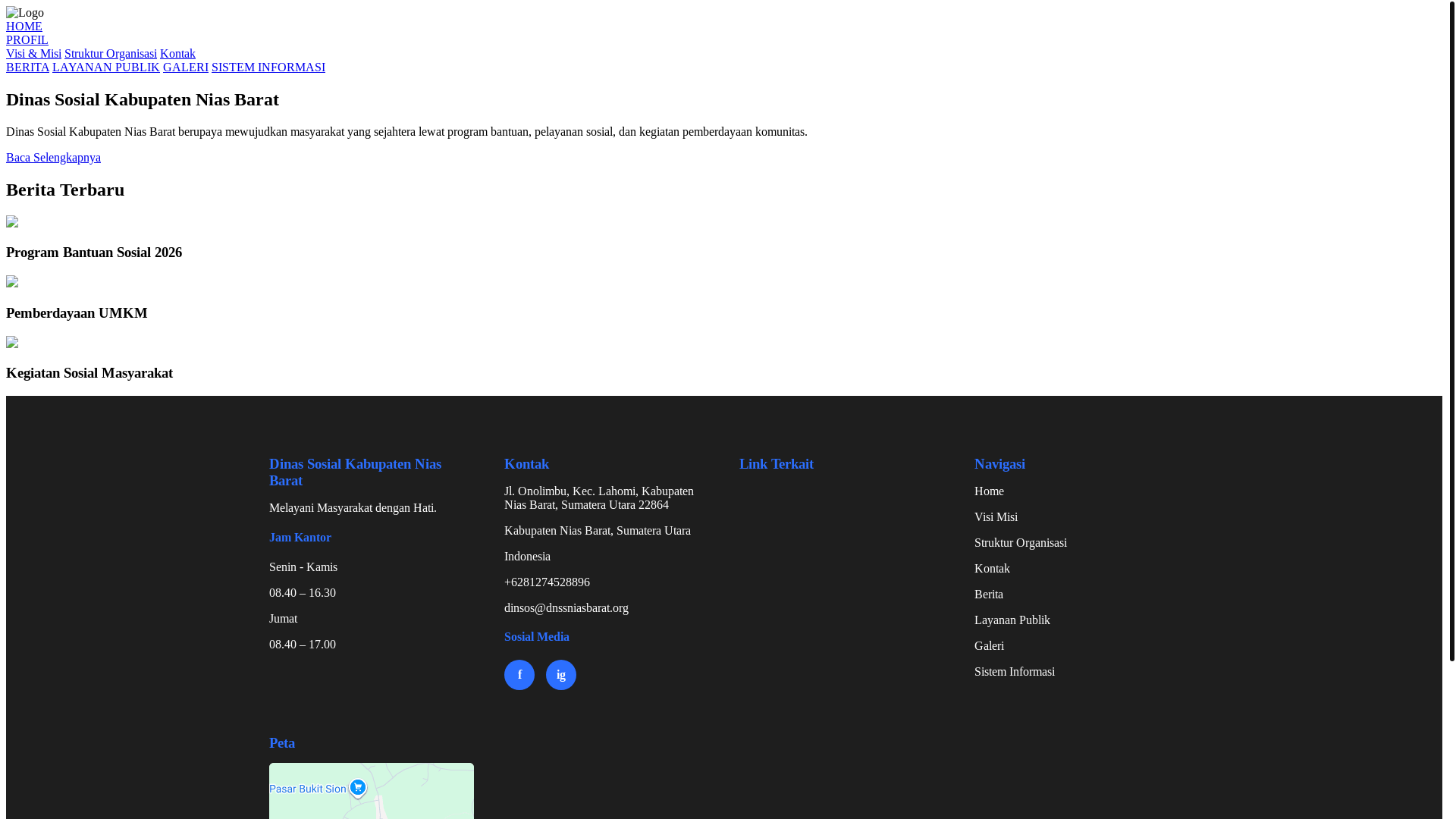This screenshot has width=1456, height=819.
Task: Click Kabupaten Nias Barat, Sumatera Utara text
Action: pyautogui.click(x=598, y=531)
